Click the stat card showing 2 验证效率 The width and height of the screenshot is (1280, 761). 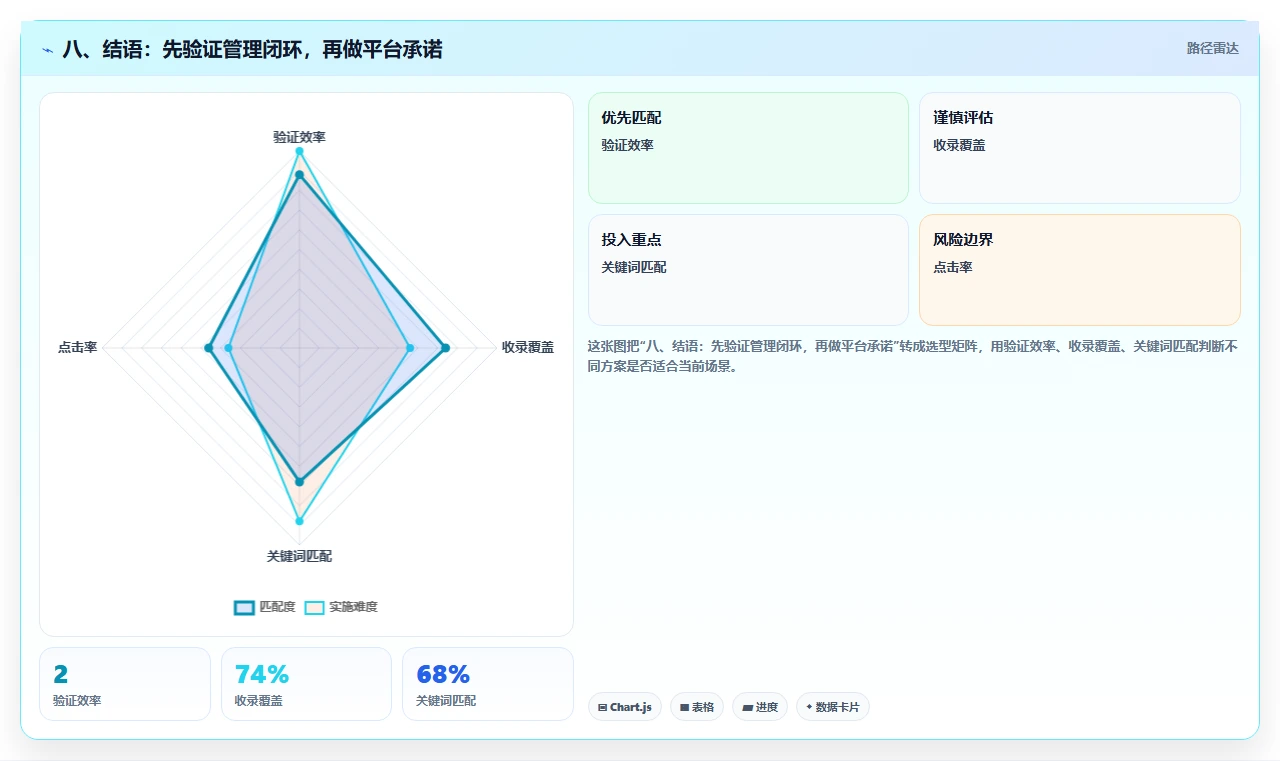[125, 684]
